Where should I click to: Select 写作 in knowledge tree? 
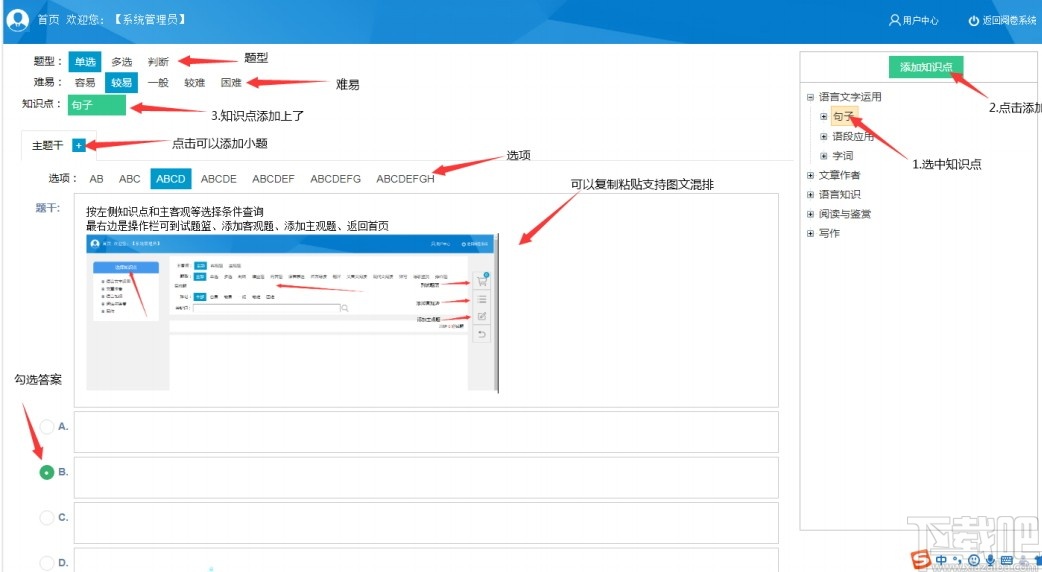pyautogui.click(x=829, y=233)
